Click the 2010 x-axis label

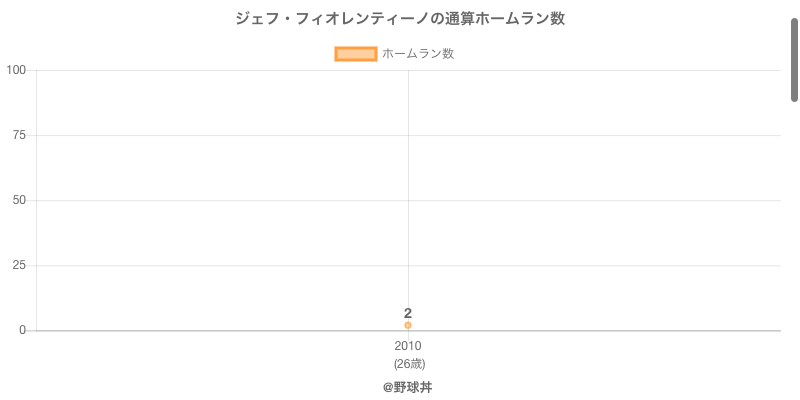coord(408,346)
